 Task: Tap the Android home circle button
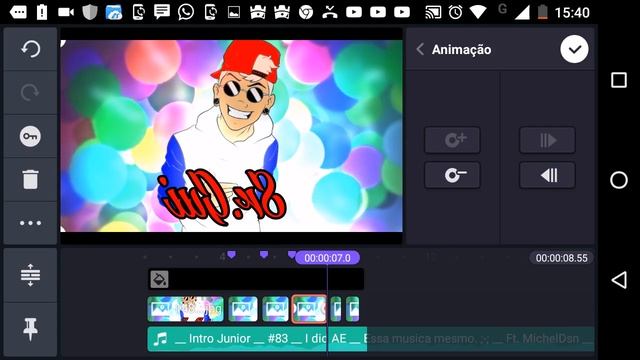click(619, 180)
